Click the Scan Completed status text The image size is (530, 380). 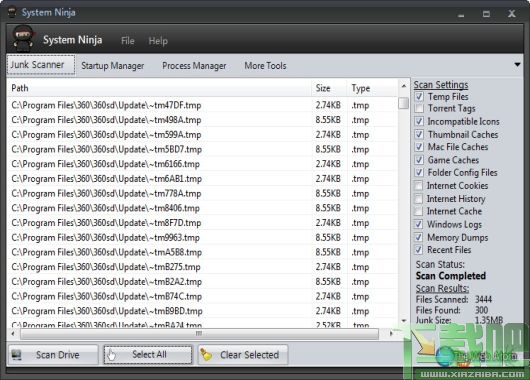[x=451, y=276]
